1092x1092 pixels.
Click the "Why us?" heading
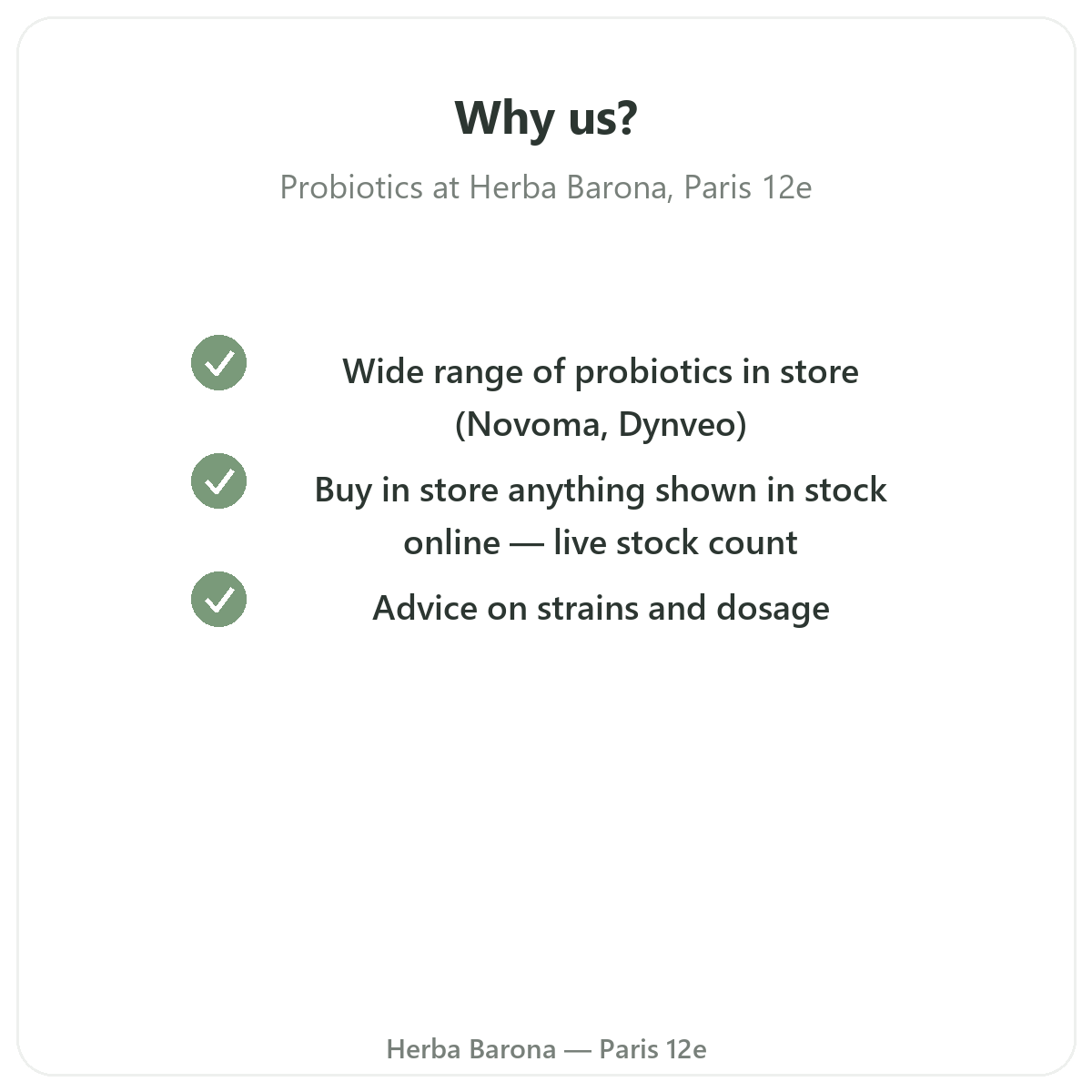point(546,119)
